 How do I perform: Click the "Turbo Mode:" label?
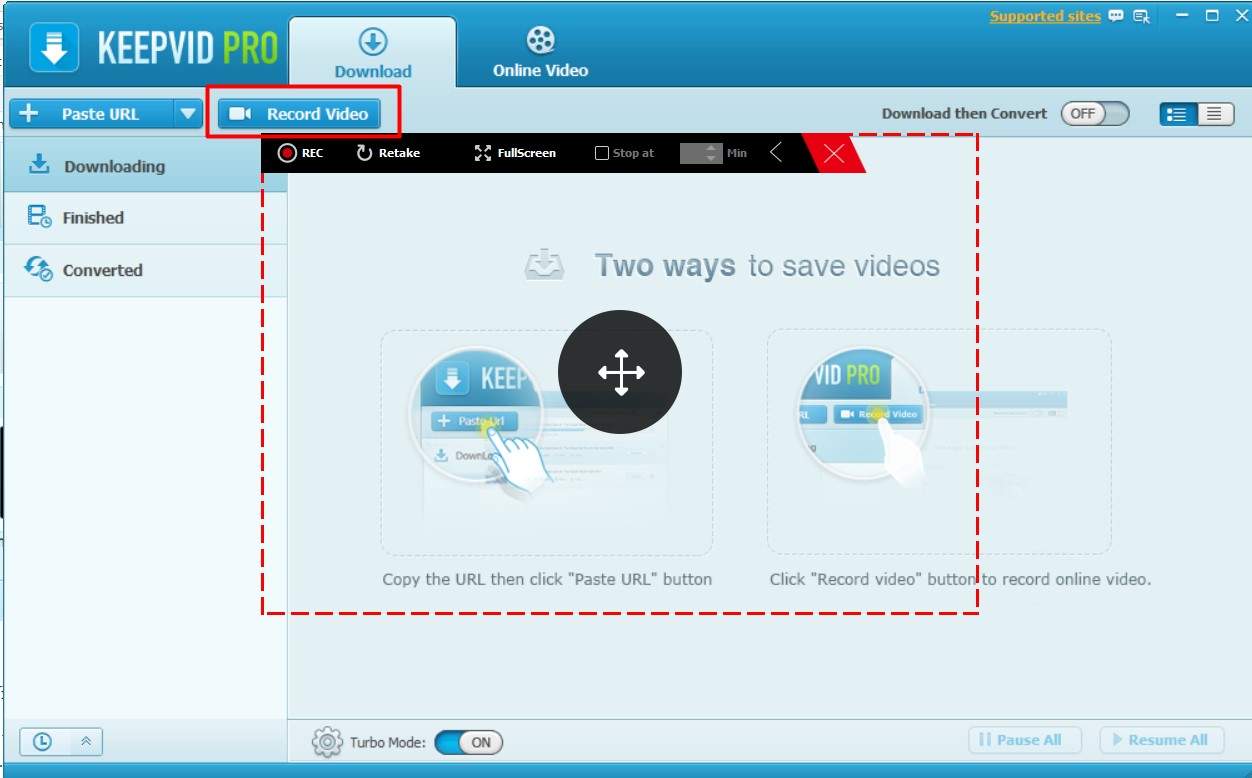click(388, 742)
